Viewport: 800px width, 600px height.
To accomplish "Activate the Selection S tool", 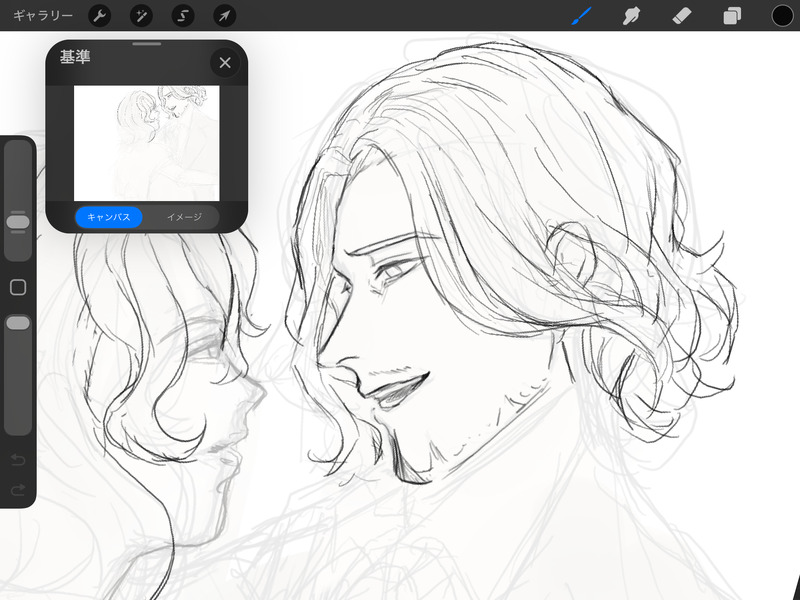I will (x=183, y=16).
